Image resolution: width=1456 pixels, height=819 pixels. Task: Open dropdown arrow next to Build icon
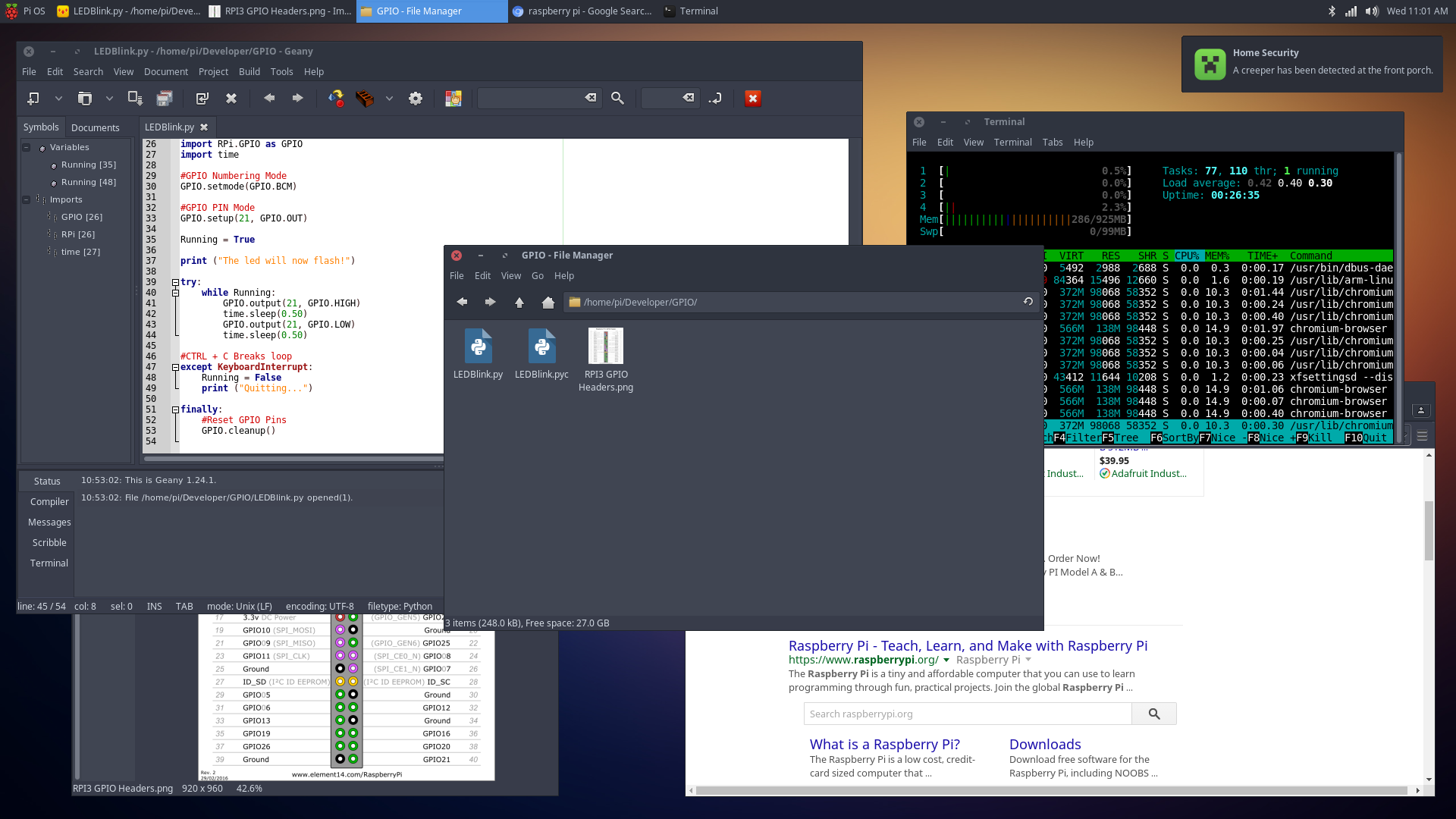389,99
